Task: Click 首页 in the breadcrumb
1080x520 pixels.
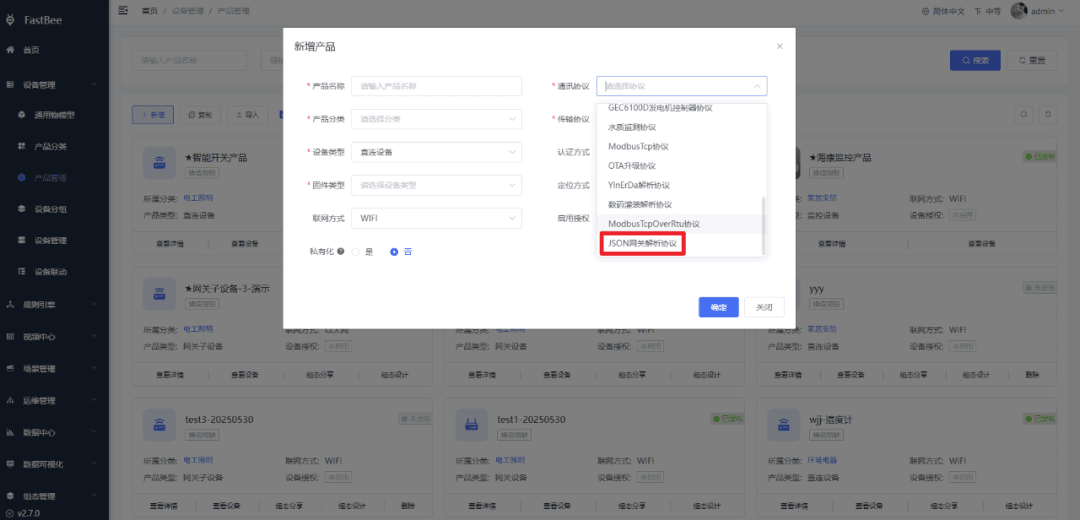Action: (x=149, y=11)
